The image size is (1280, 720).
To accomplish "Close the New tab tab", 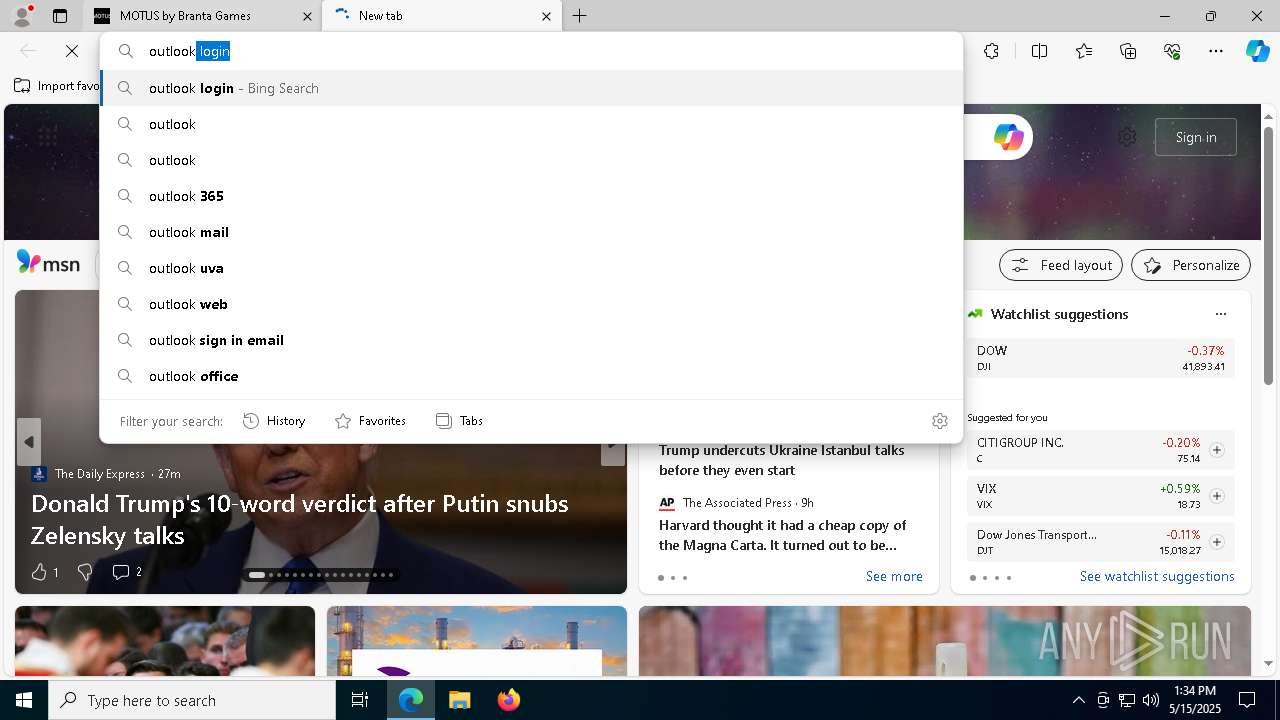I will 546,16.
